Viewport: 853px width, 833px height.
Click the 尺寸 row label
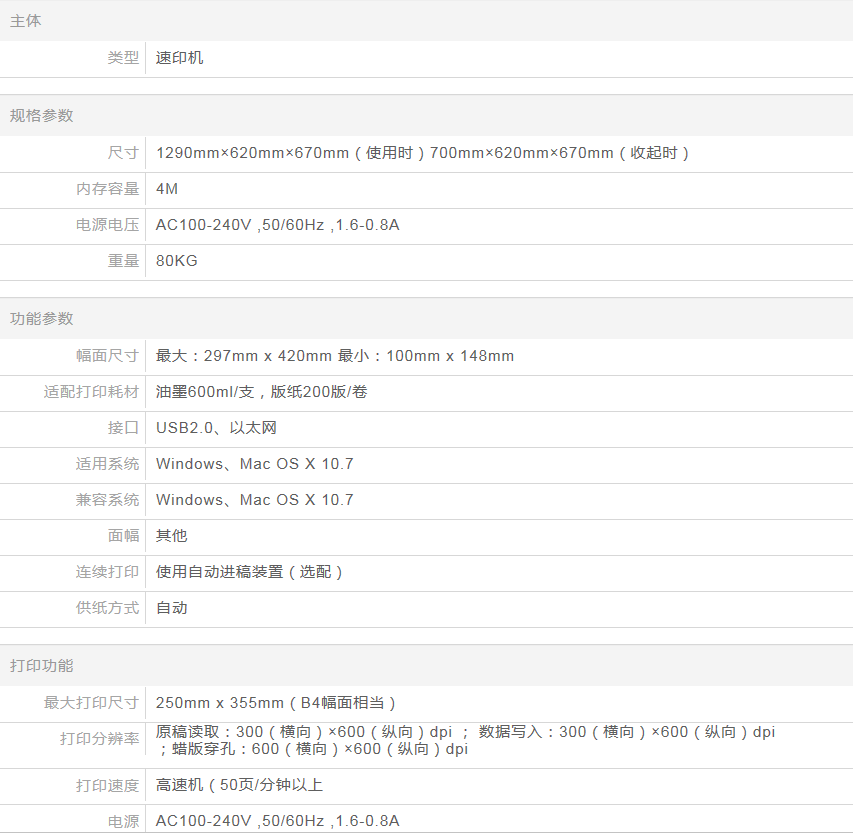tap(123, 153)
